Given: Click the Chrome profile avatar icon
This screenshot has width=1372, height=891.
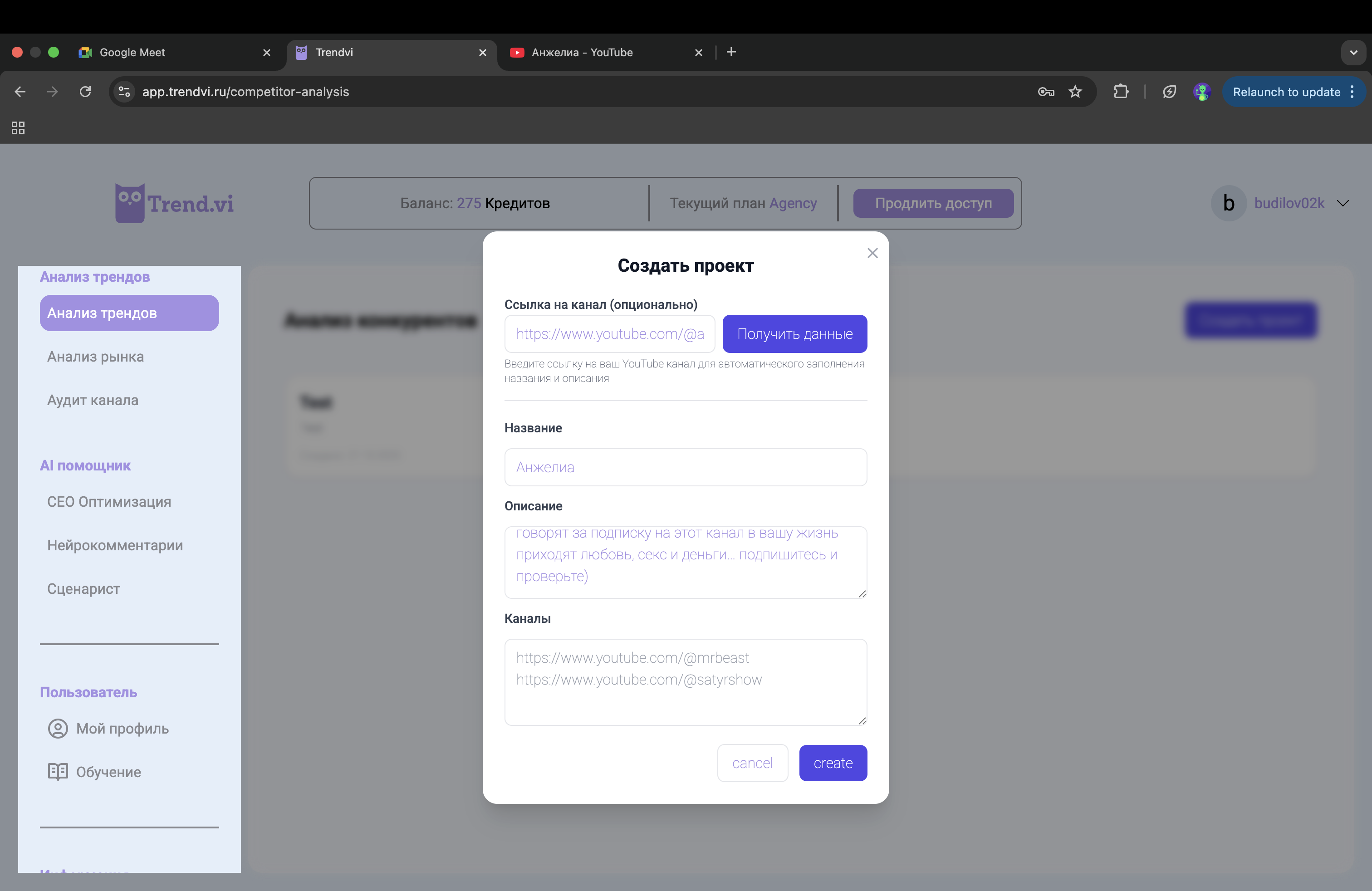Looking at the screenshot, I should pos(1201,92).
